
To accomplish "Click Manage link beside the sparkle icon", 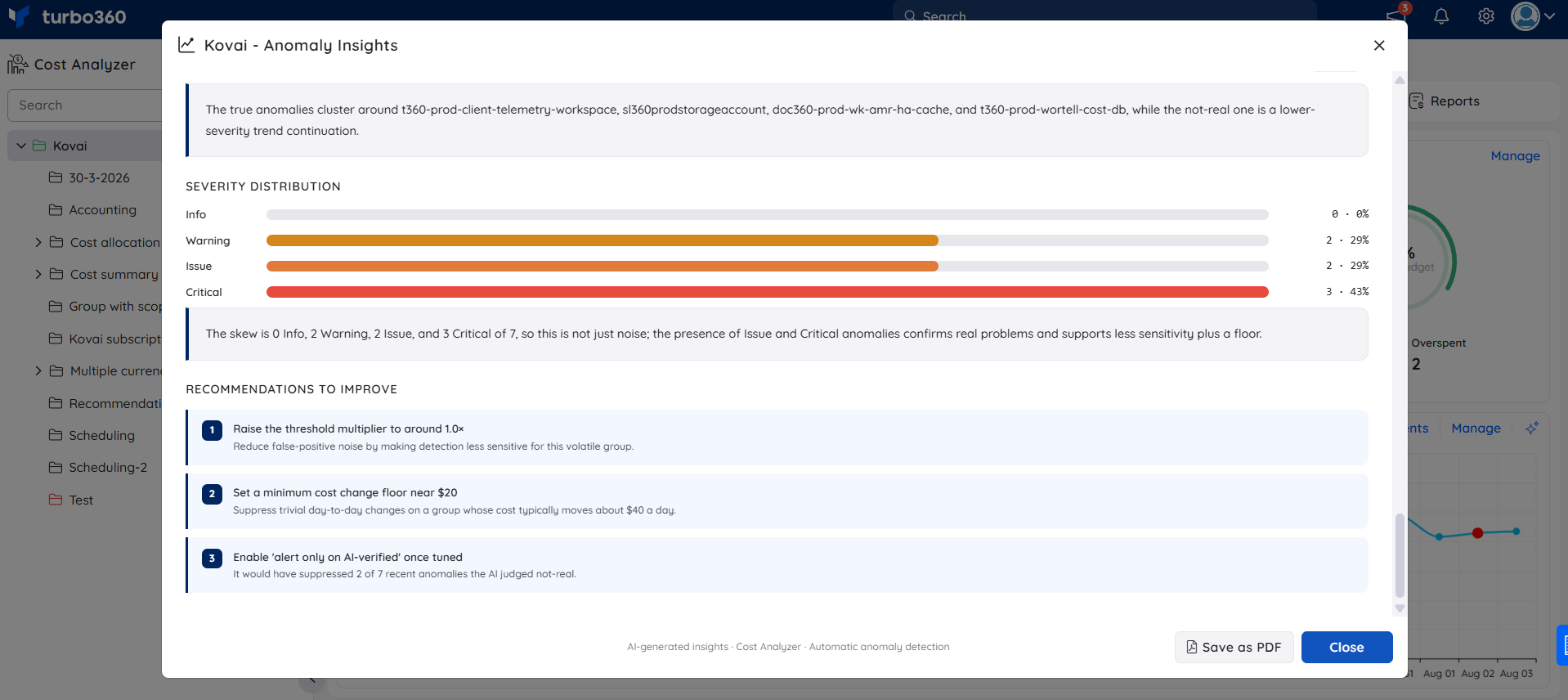I will (1476, 429).
